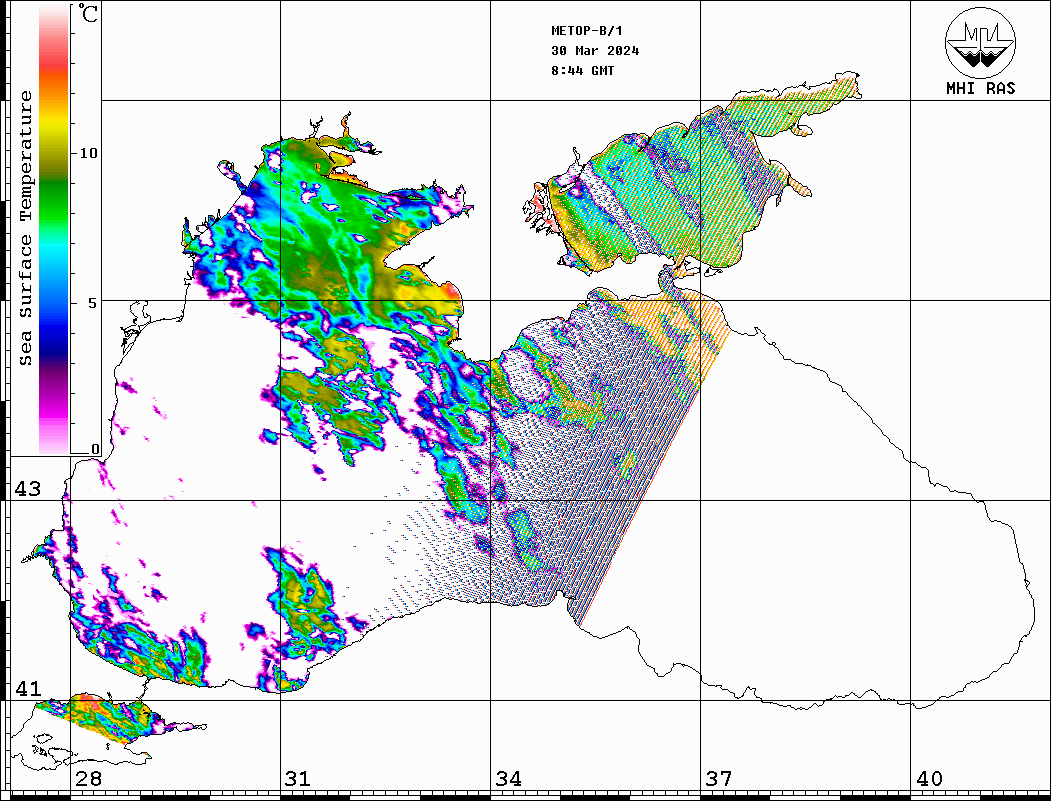Click longitude label '34'
Screen dimensions: 1051x801
coord(508,778)
